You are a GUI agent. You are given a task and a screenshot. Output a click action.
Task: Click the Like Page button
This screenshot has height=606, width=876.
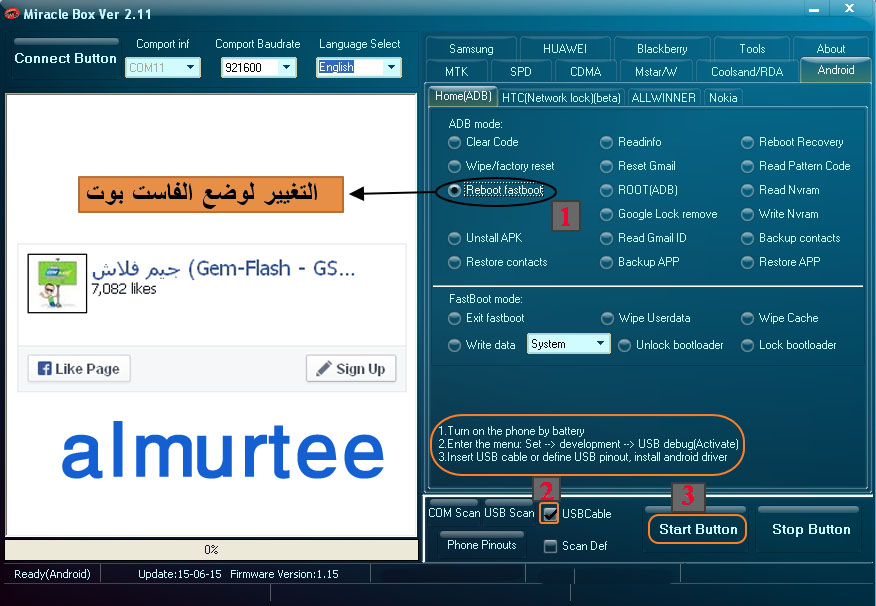pos(79,369)
